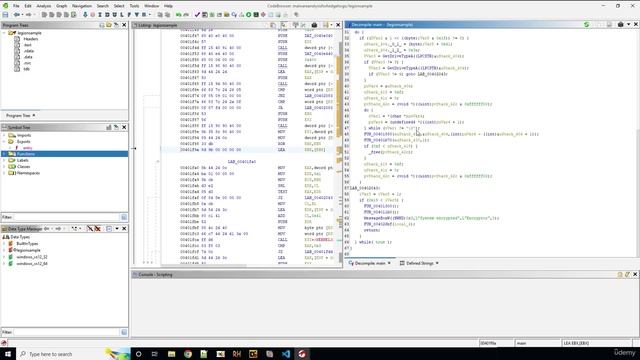Image resolution: width=640 pixels, height=360 pixels.
Task: Click the Symbol Tree filter input field
Action: [67, 217]
